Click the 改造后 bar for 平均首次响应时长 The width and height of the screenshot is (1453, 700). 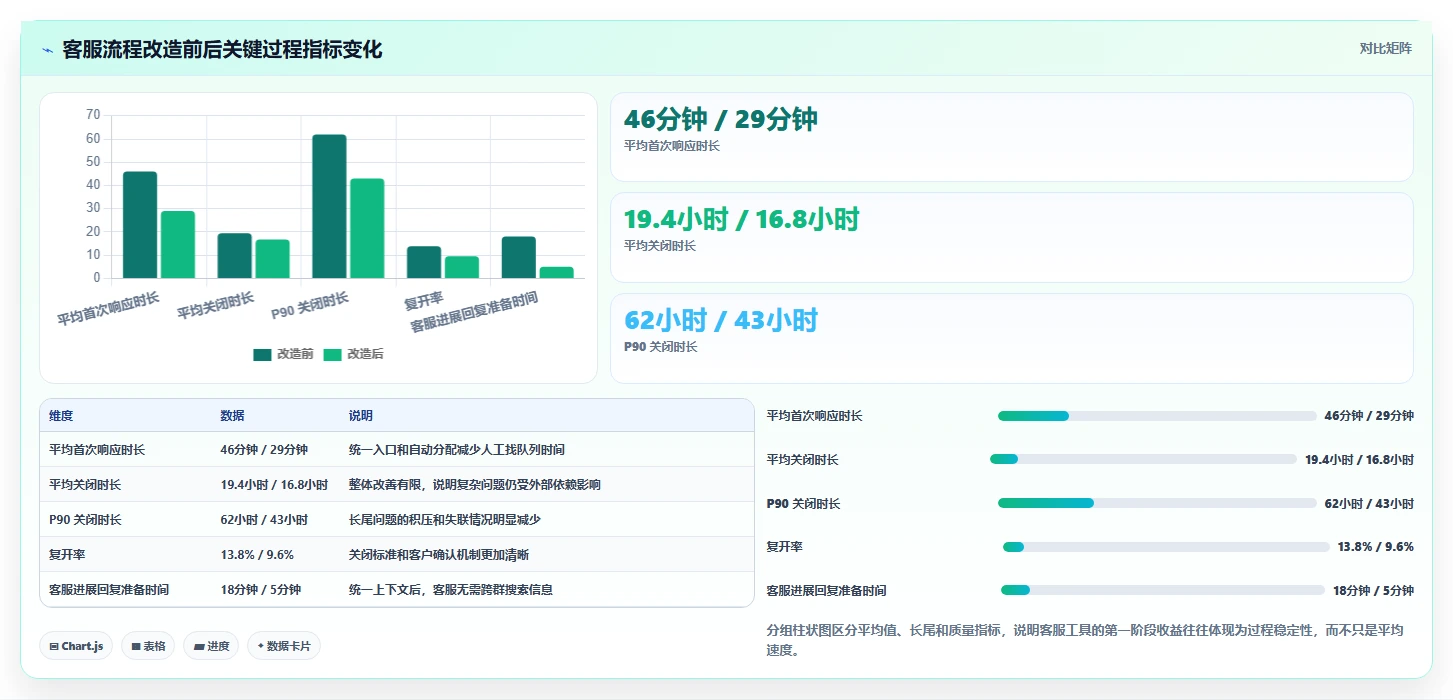(178, 244)
